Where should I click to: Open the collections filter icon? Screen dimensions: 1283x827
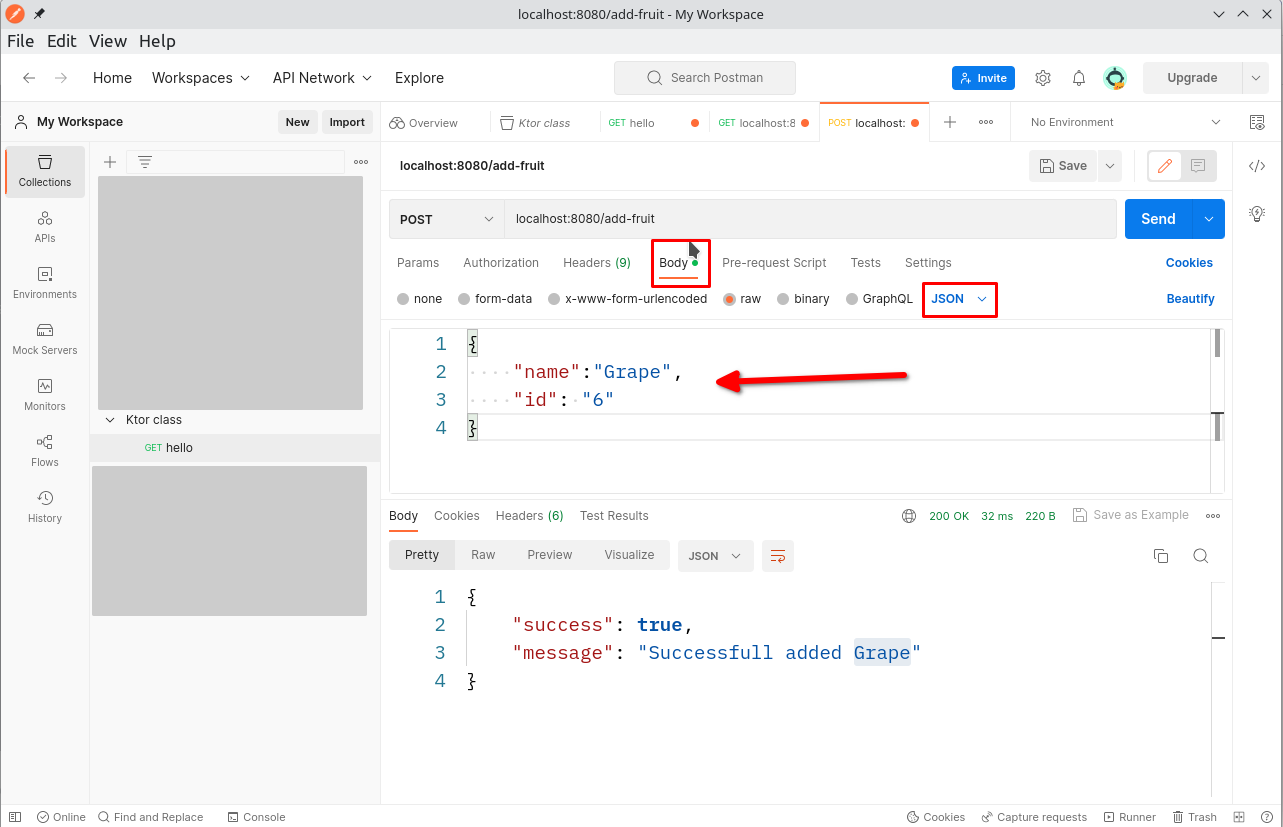[145, 162]
